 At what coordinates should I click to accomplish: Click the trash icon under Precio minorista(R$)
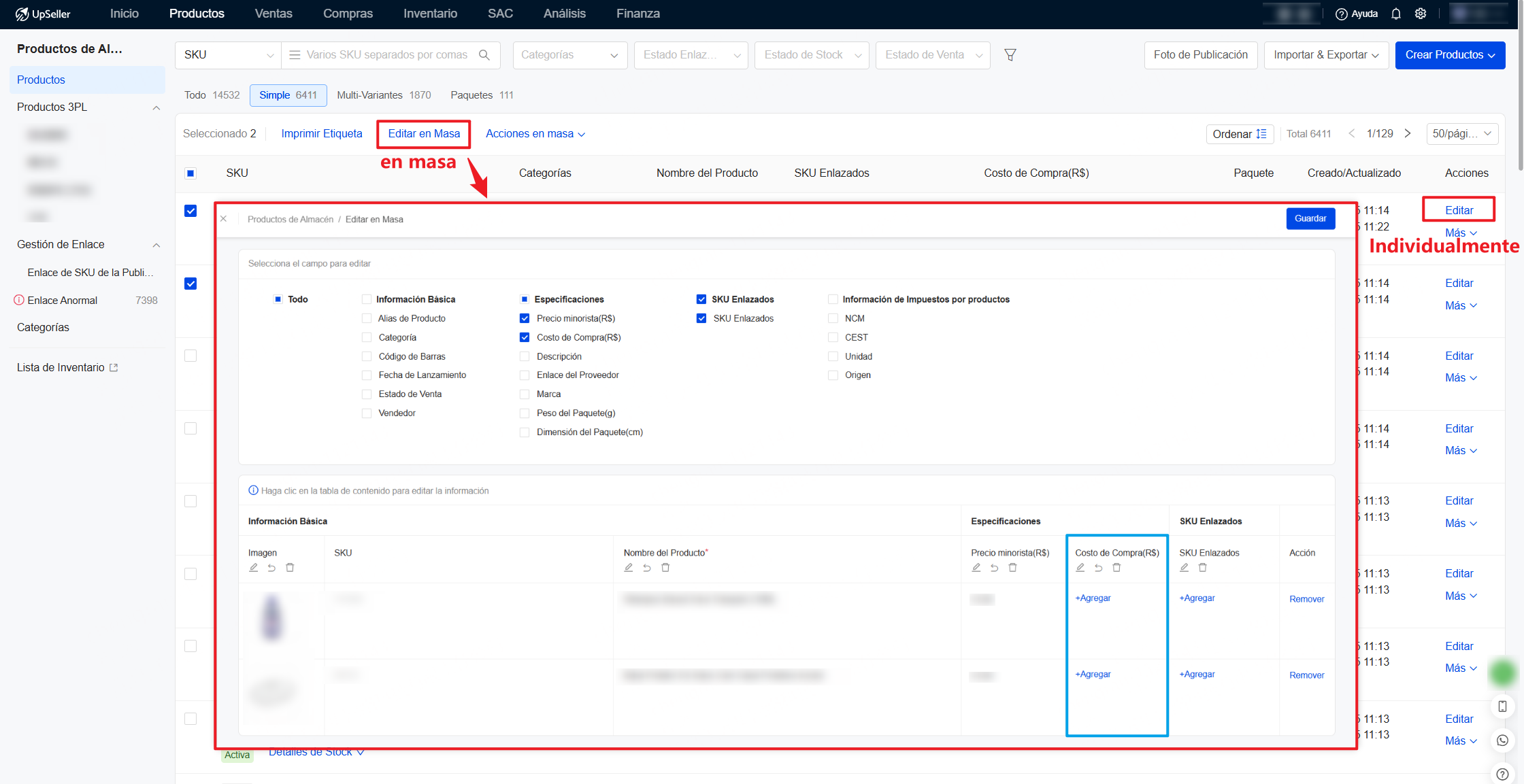[x=1012, y=568]
